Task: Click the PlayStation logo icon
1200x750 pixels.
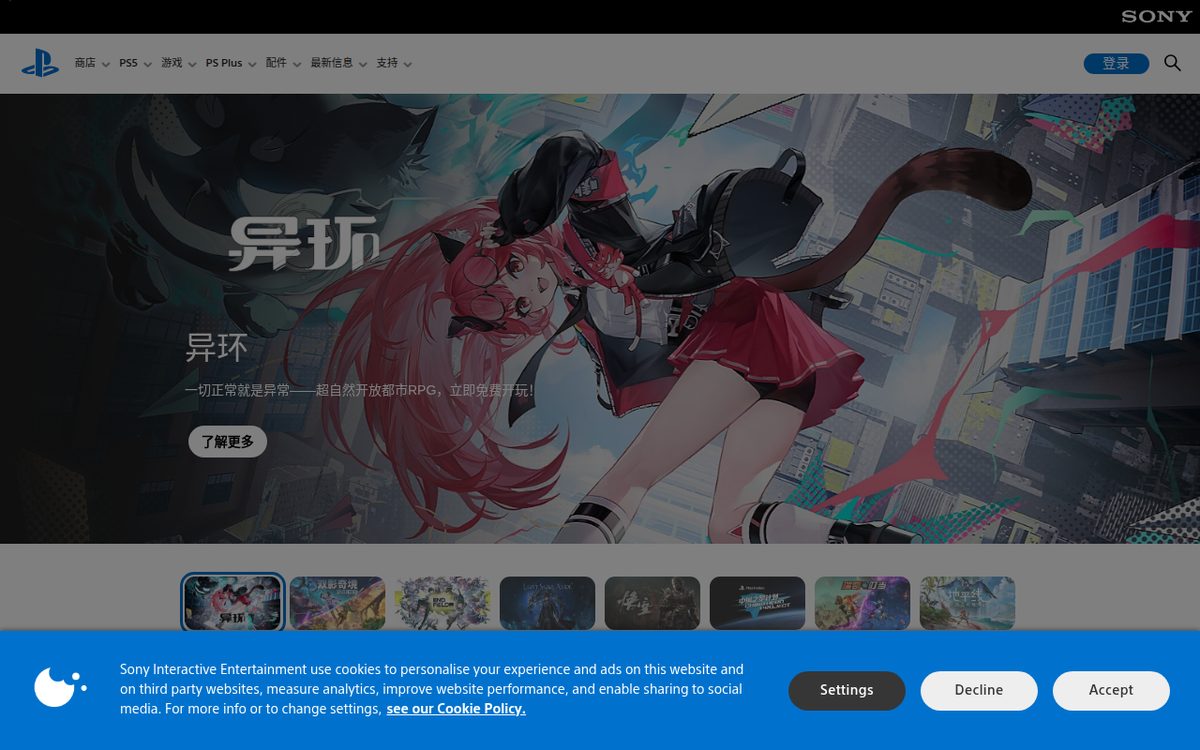Action: click(40, 63)
